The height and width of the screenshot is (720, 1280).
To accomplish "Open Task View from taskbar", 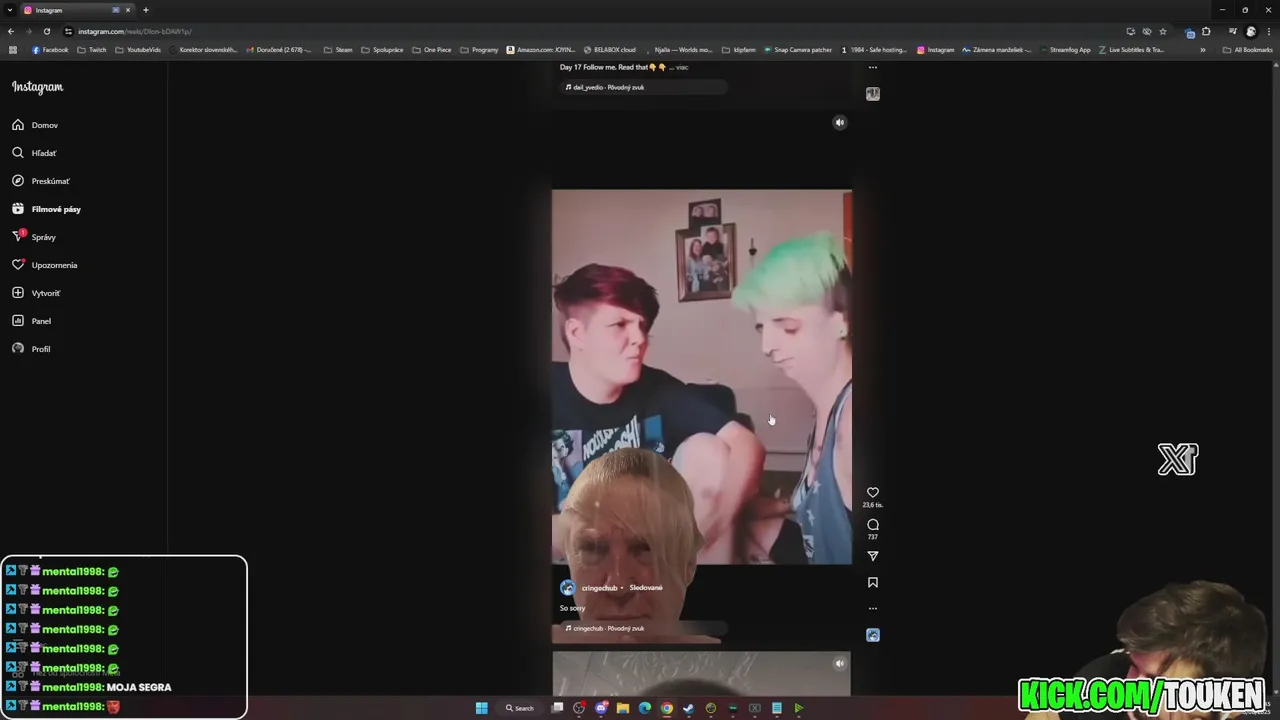I will click(557, 708).
